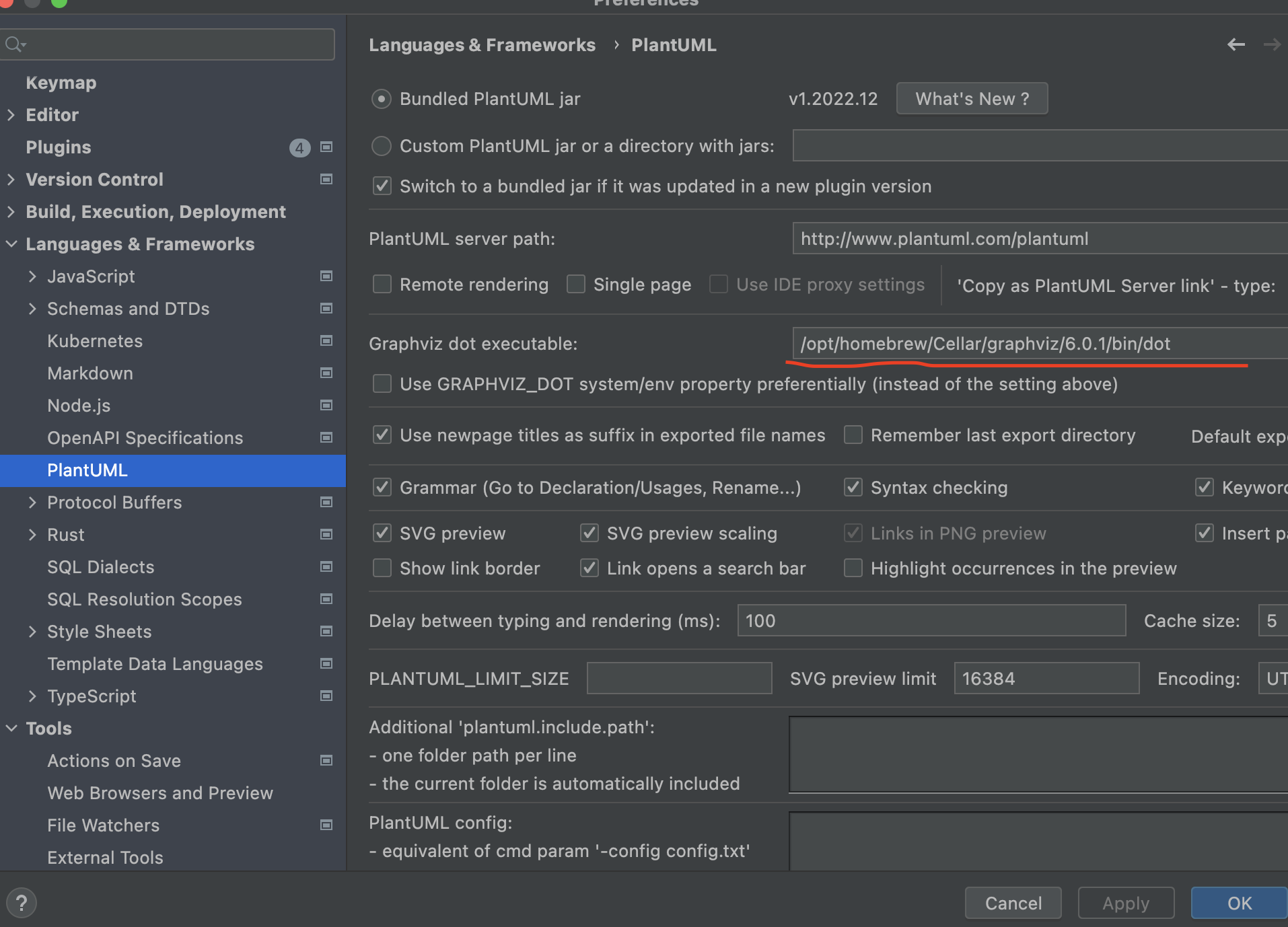Toggle Use newpage titles as suffix checkbox
This screenshot has height=927, width=1288.
click(382, 435)
